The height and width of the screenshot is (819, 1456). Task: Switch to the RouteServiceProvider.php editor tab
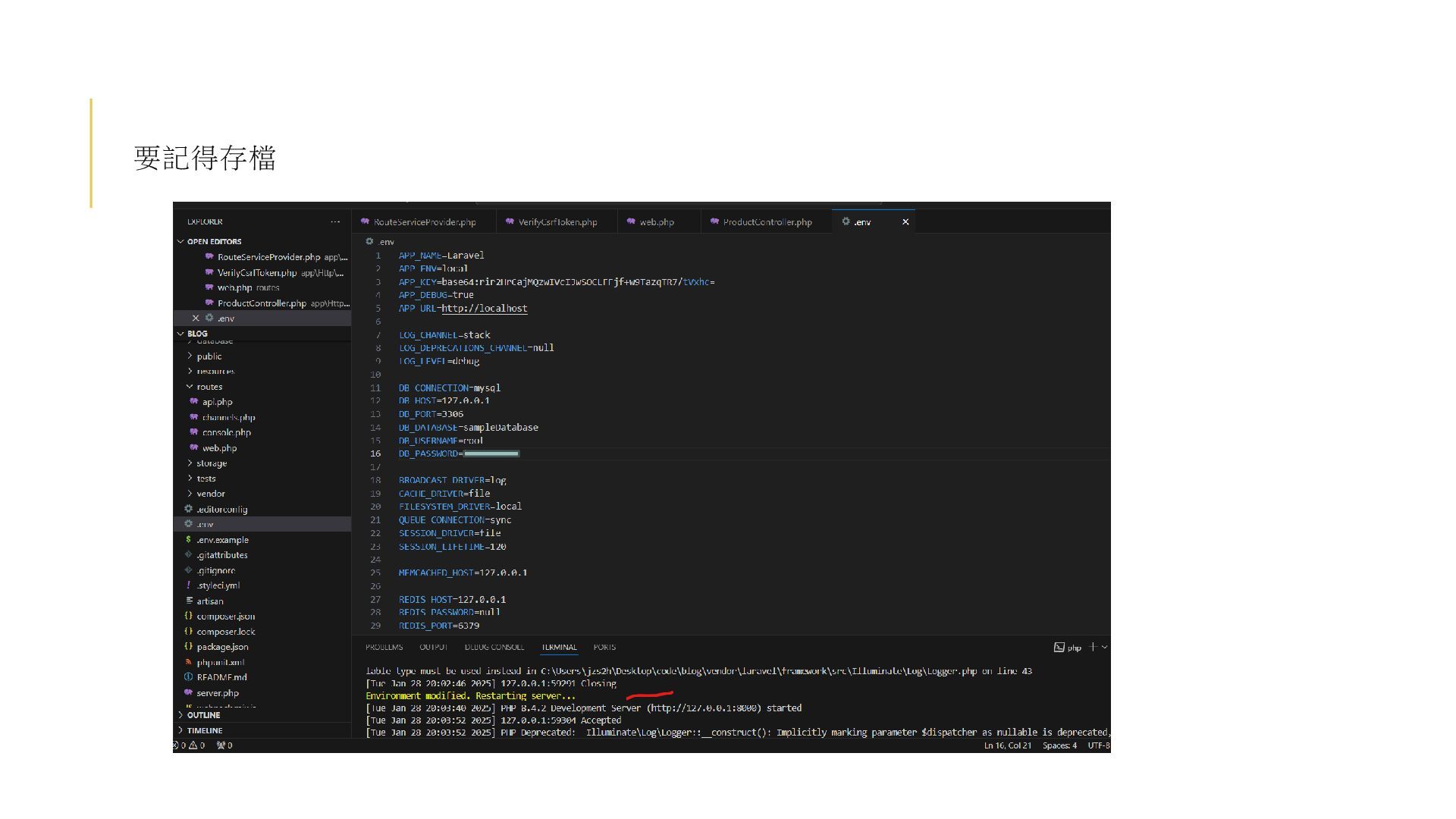[424, 222]
